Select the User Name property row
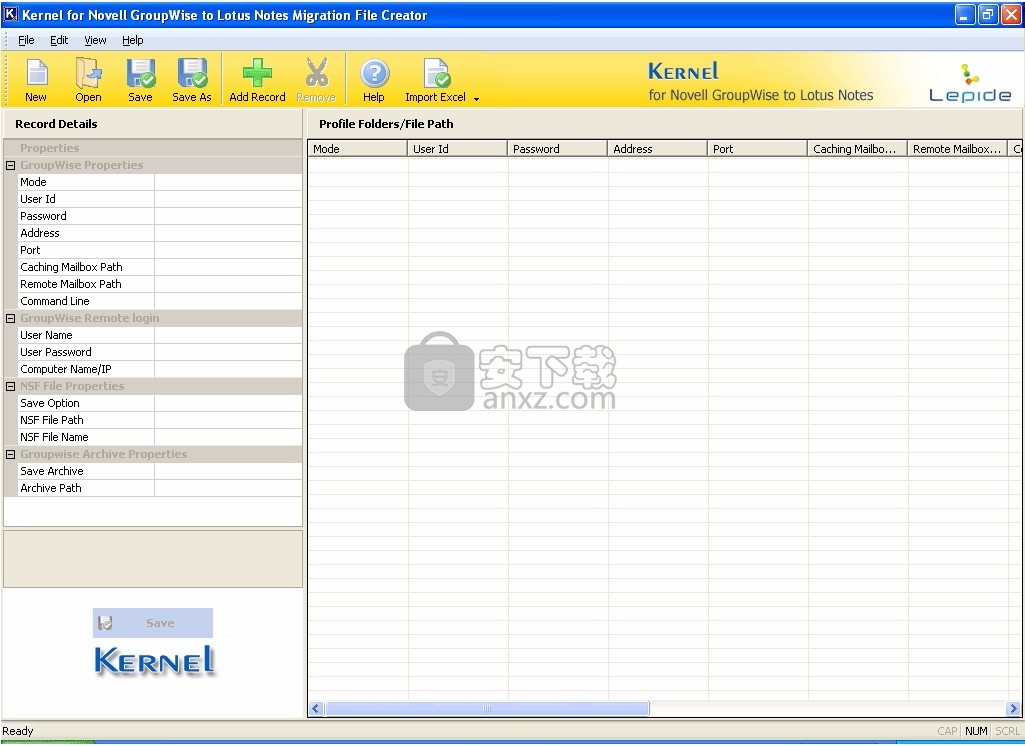 pos(160,335)
